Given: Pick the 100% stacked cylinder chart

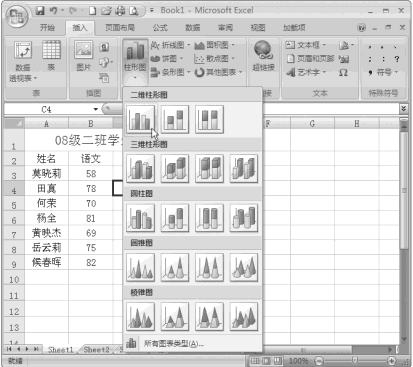Looking at the screenshot, I should point(209,218).
